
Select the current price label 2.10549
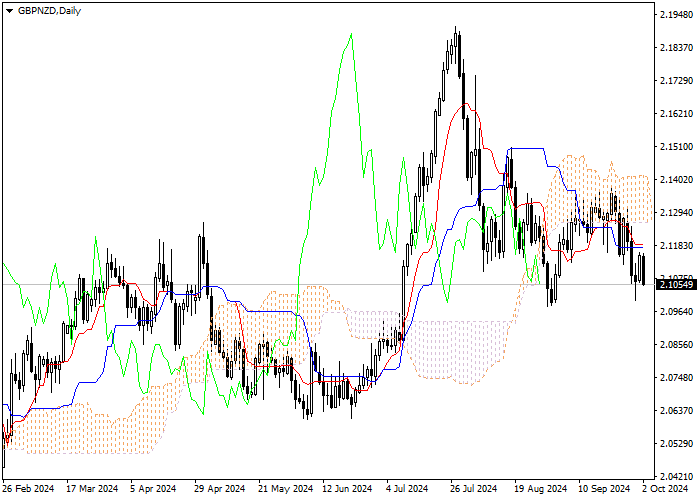pyautogui.click(x=676, y=284)
